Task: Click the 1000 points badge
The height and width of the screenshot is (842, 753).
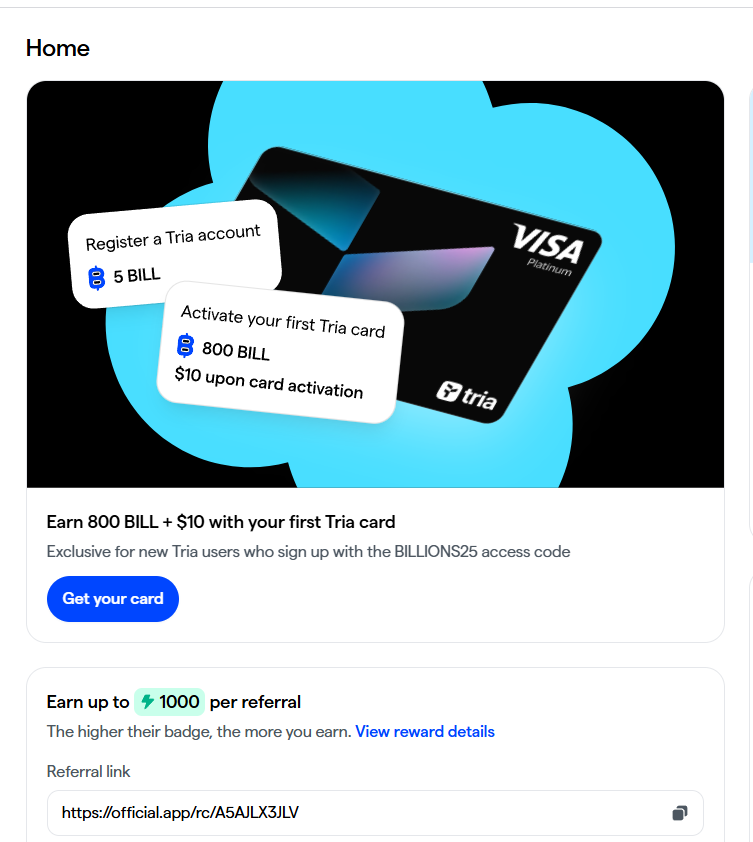Action: [x=169, y=701]
